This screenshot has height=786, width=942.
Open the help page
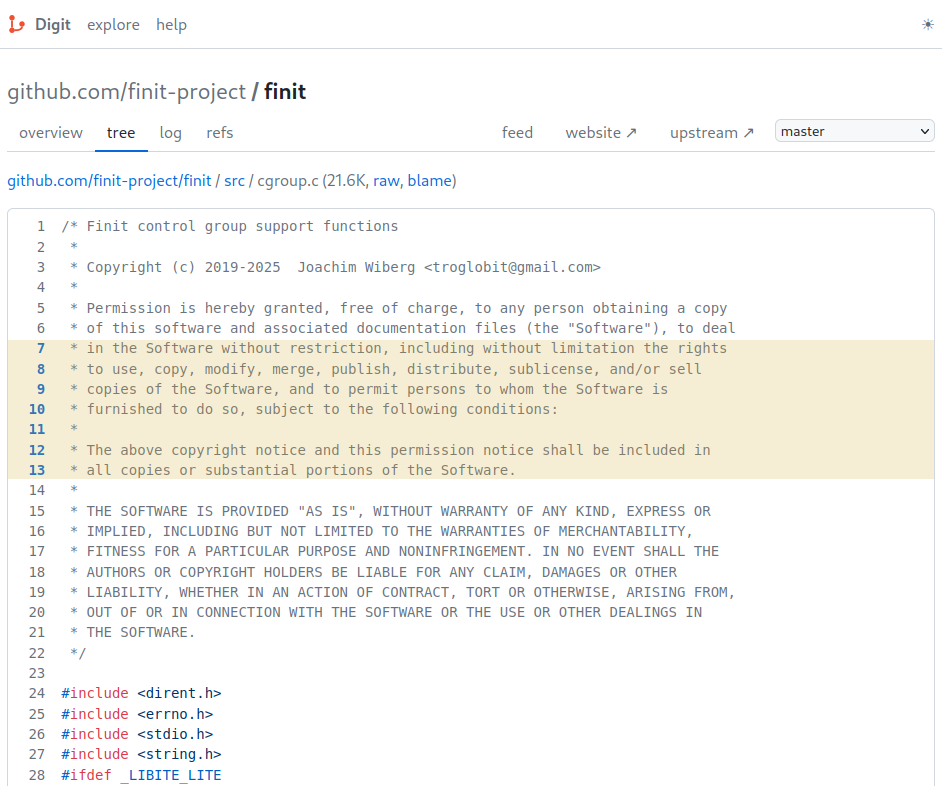coord(171,25)
